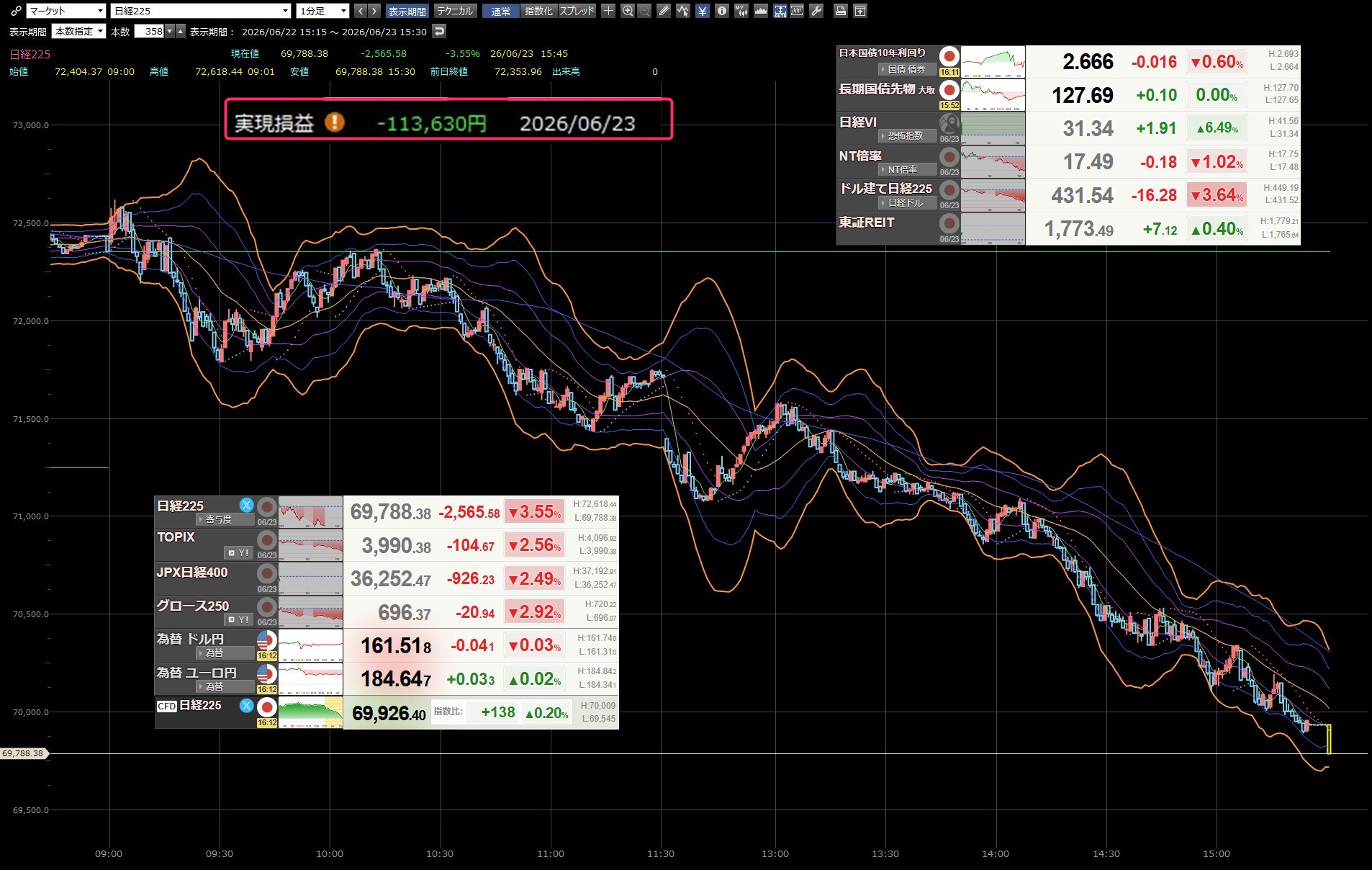
Task: Open the 日経225 symbol dropdown
Action: (x=201, y=11)
